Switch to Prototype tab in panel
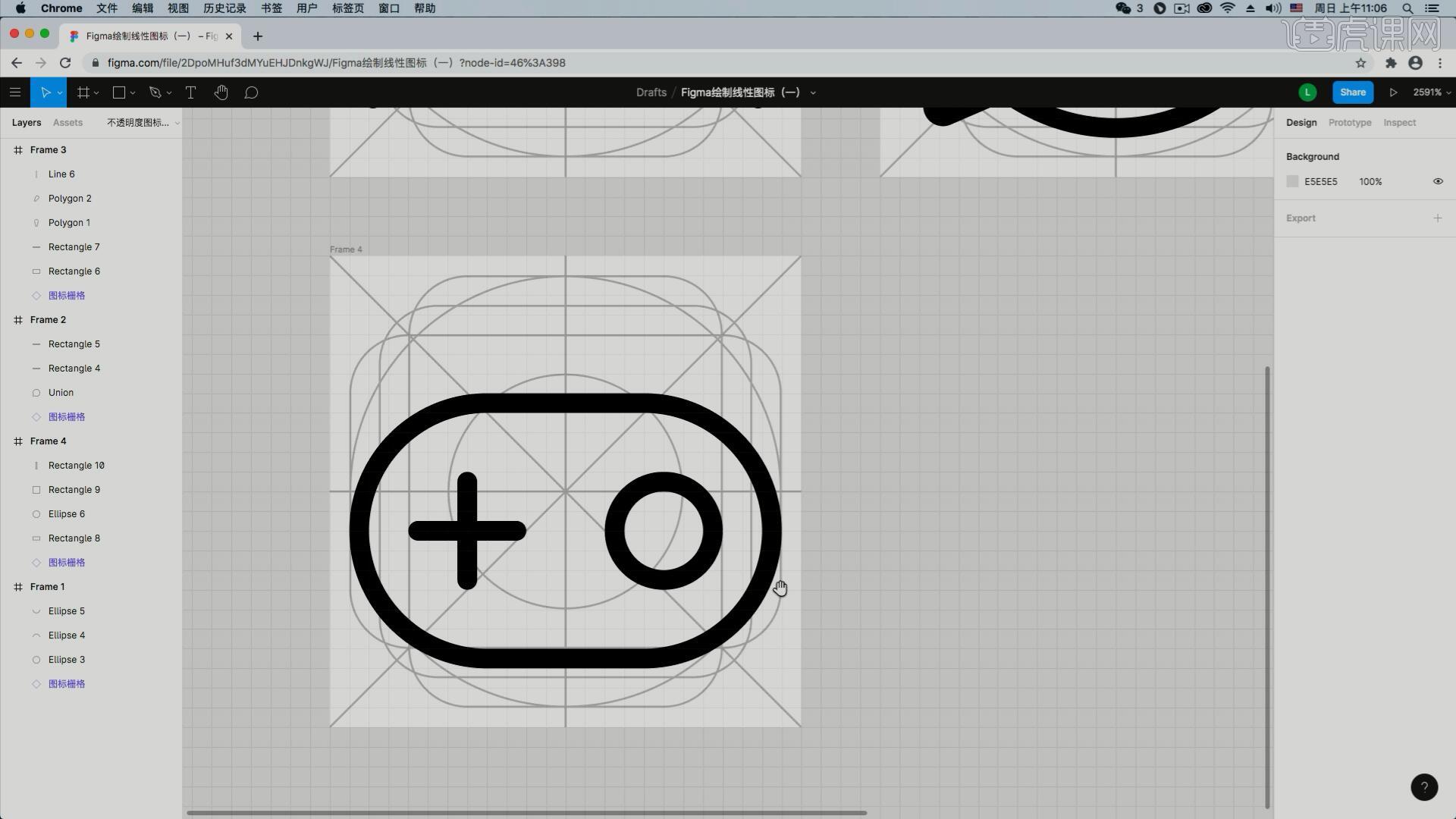1456x819 pixels. (x=1349, y=121)
